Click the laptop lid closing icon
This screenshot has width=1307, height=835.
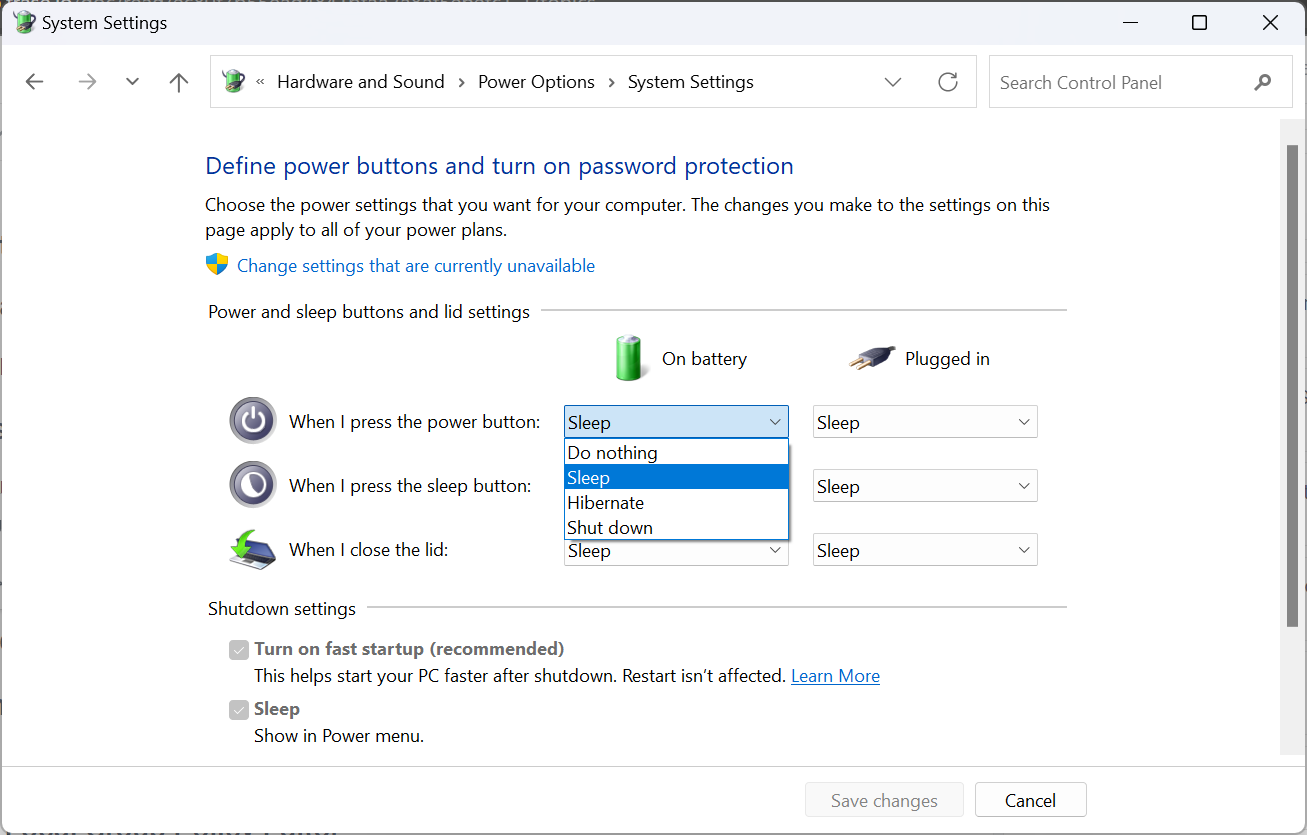point(252,549)
